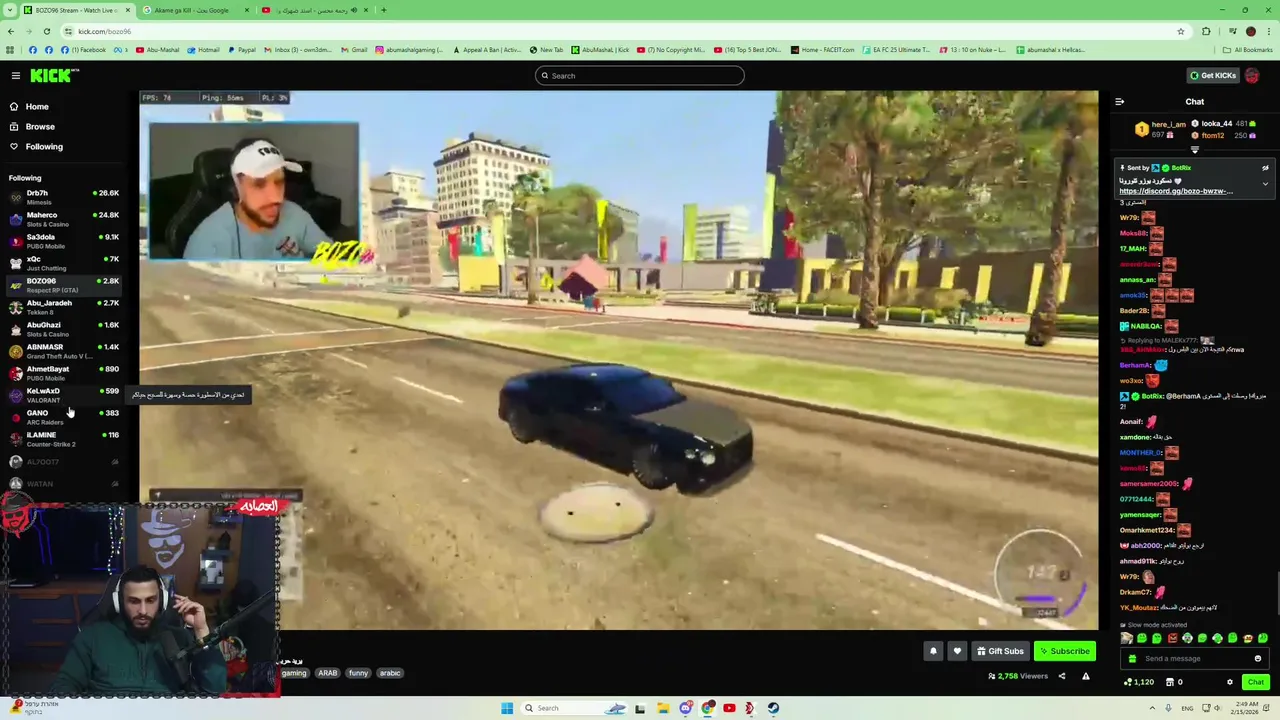Insert first quick emote above chat input

pyautogui.click(x=1127, y=638)
